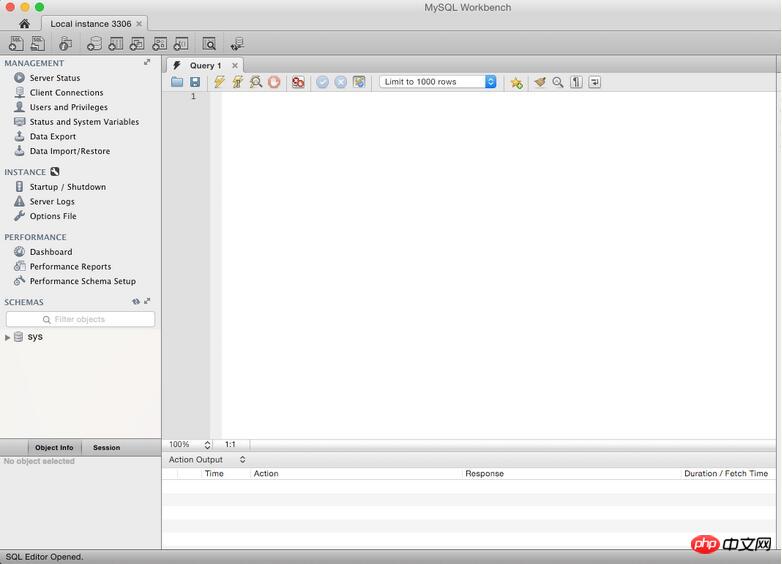Switch to the Object Info tab
Viewport: 782px width, 564px height.
pos(54,447)
